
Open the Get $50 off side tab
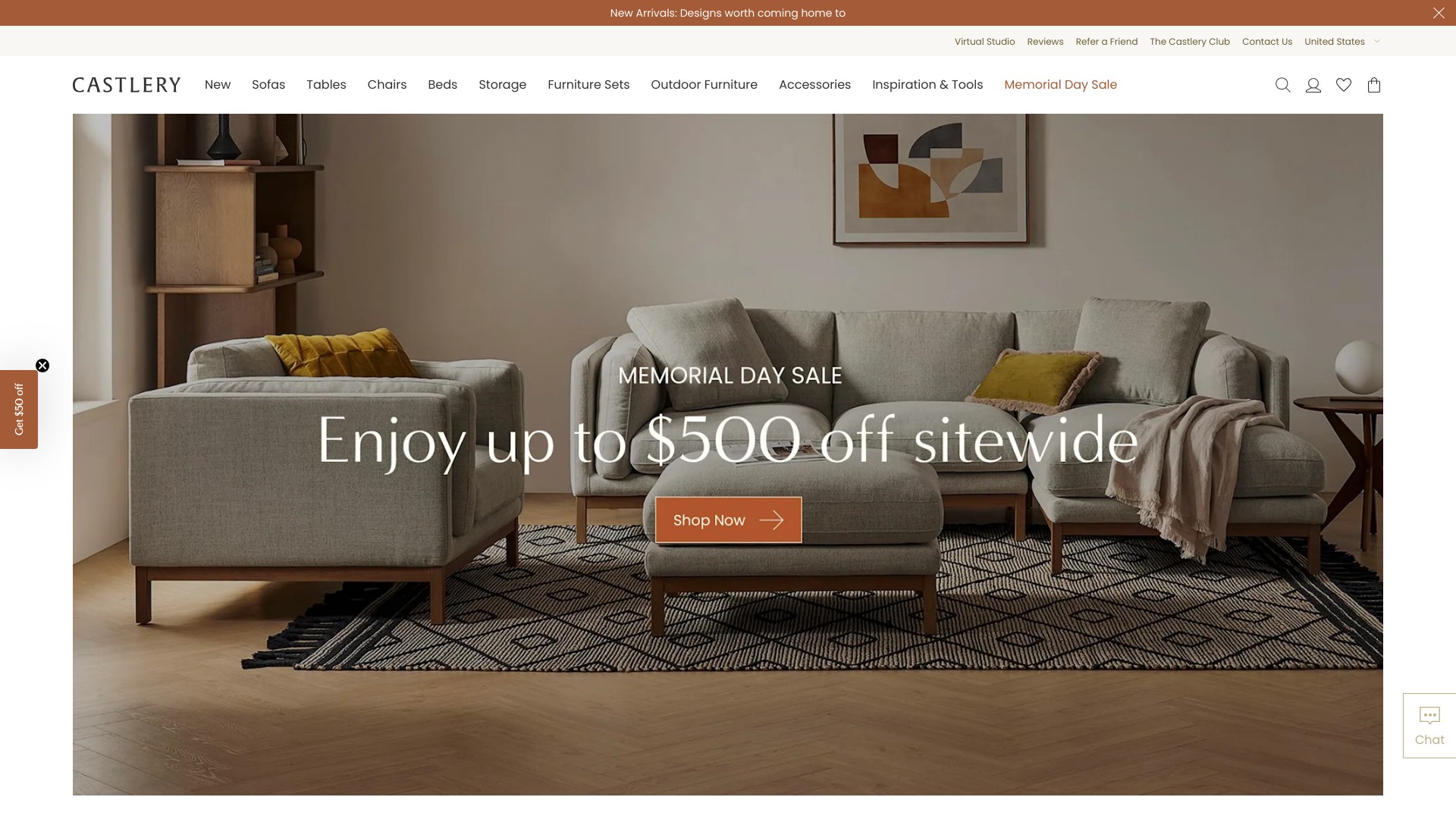19,409
